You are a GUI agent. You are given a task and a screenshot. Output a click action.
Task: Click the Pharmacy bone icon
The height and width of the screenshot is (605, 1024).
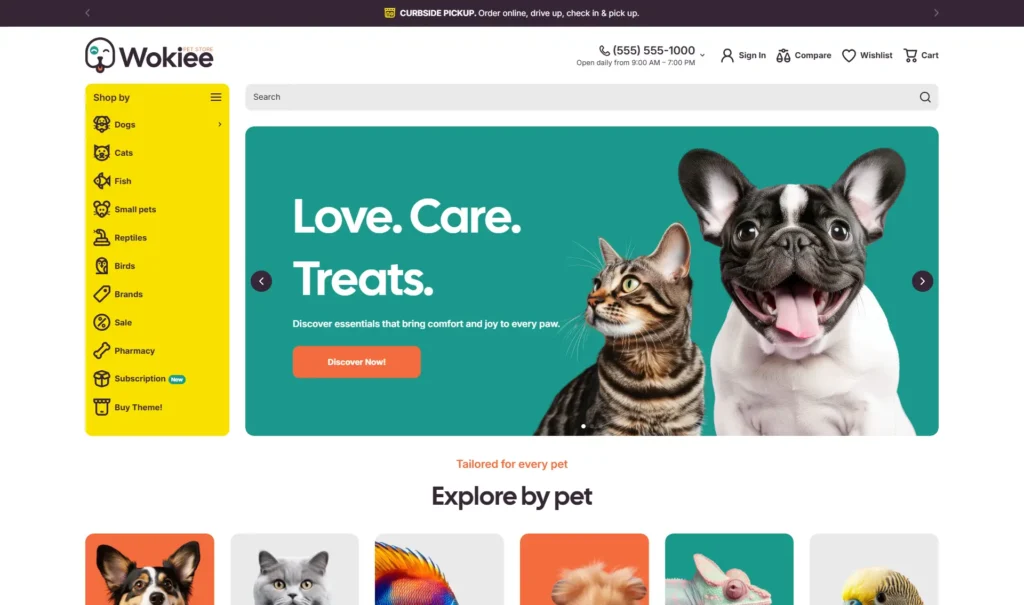101,351
